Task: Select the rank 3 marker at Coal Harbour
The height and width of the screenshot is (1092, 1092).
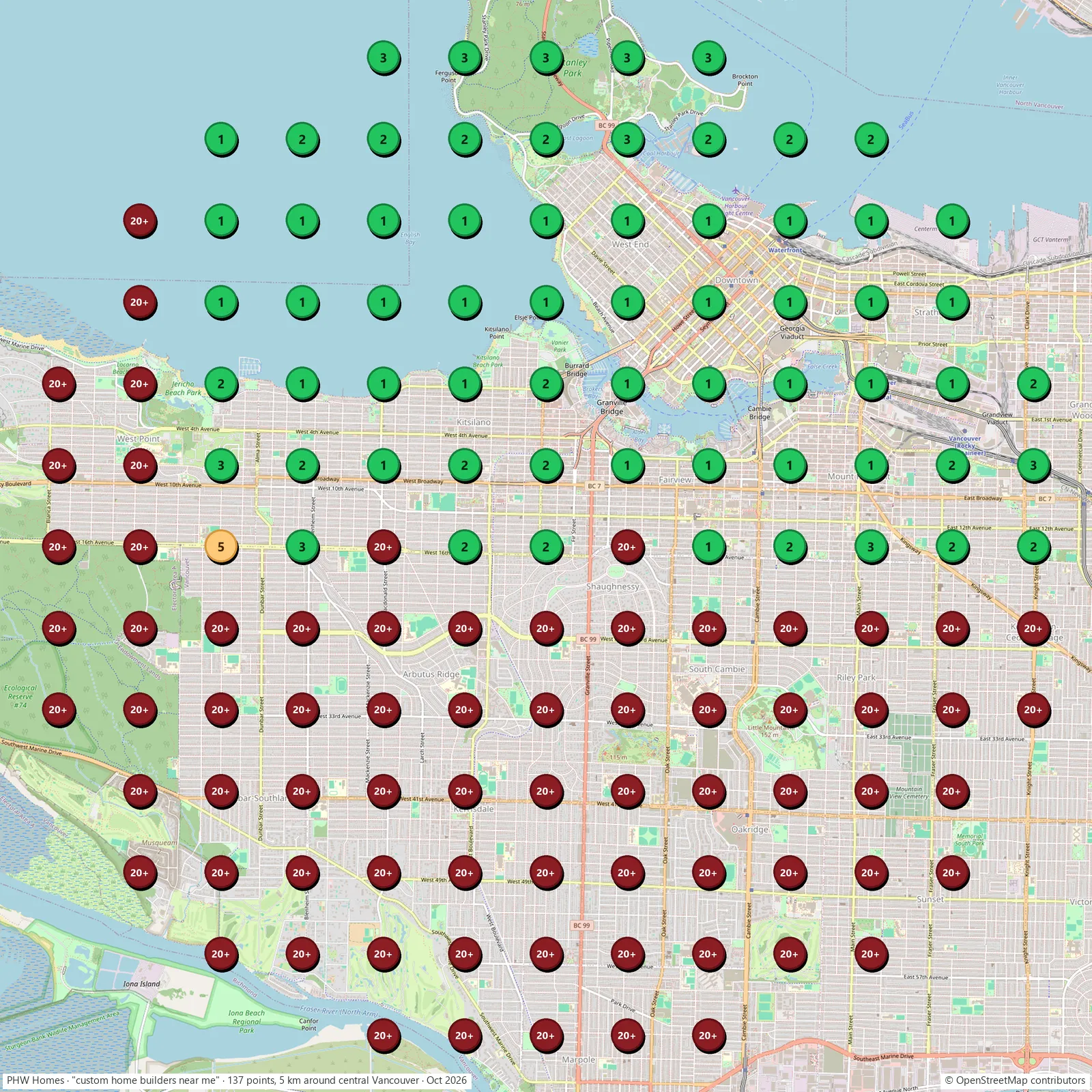Action: 627,140
